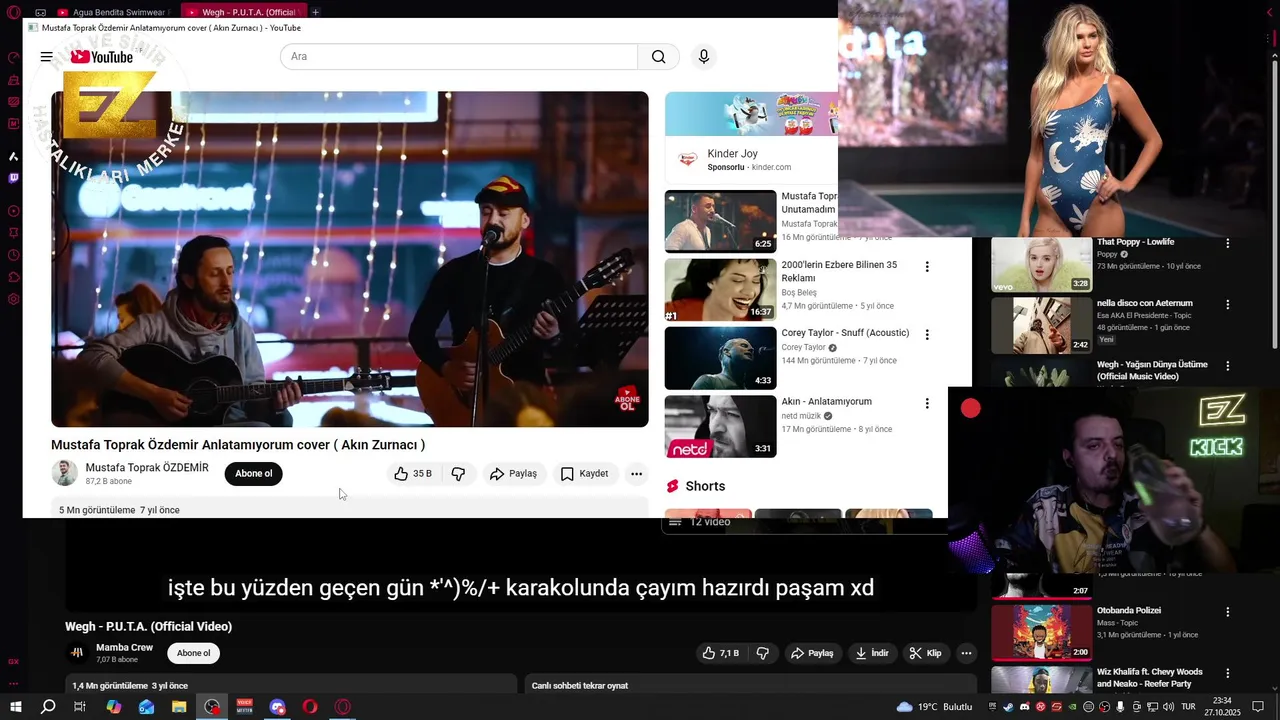
Task: Open options for Akın - Anlatamıyorum
Action: coord(927,404)
